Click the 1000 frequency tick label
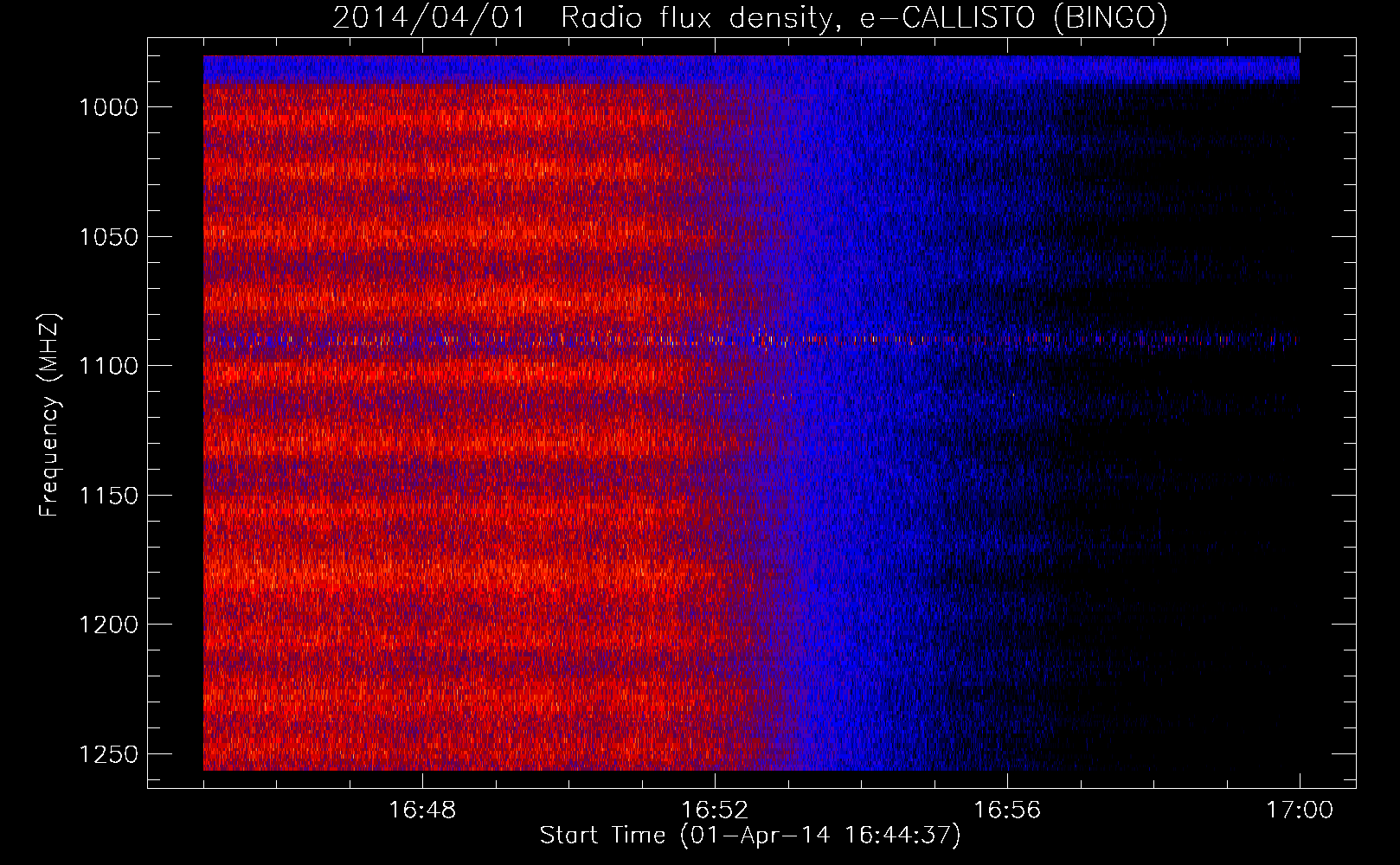The image size is (1400, 865). pyautogui.click(x=108, y=107)
